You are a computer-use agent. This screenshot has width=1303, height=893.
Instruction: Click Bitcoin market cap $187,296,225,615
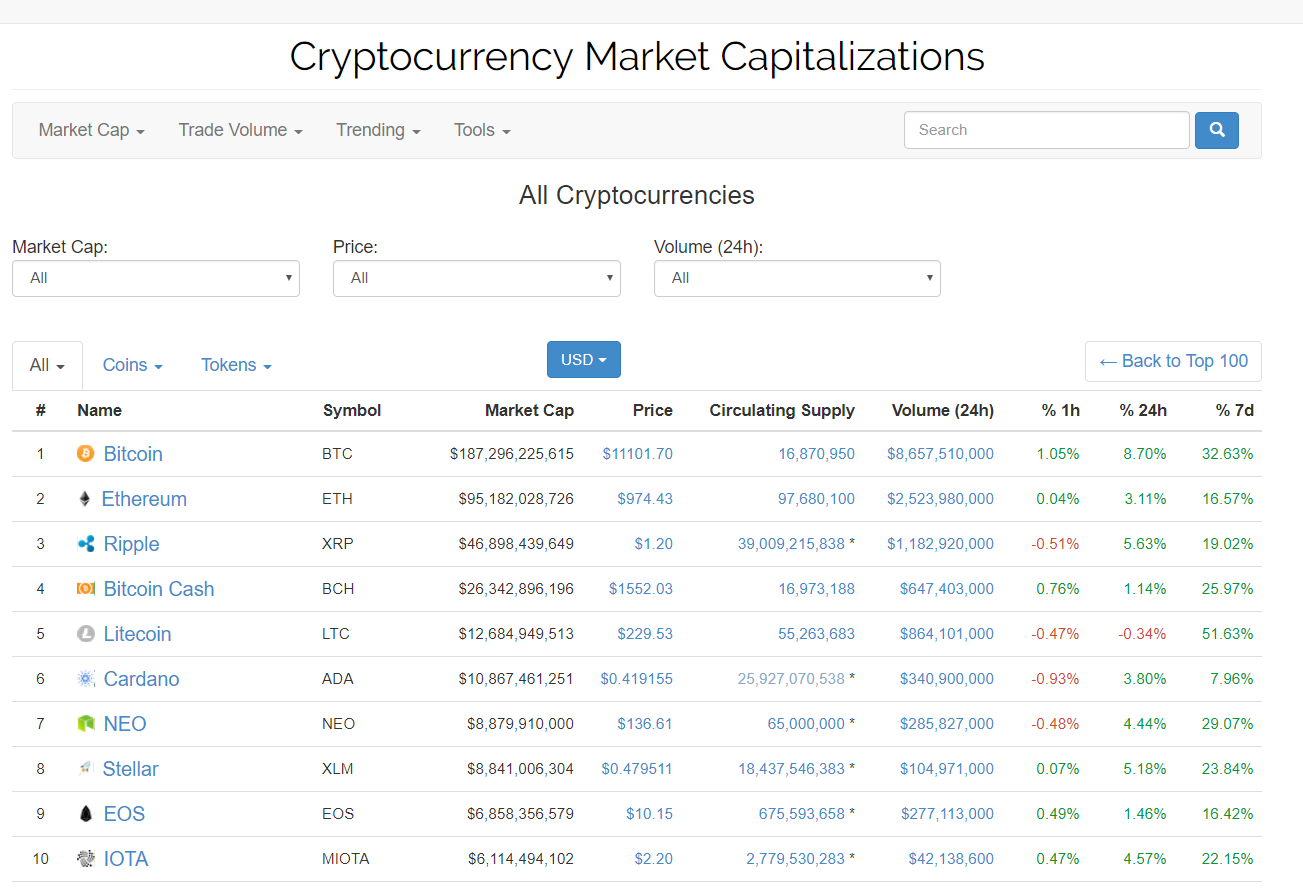pos(512,454)
